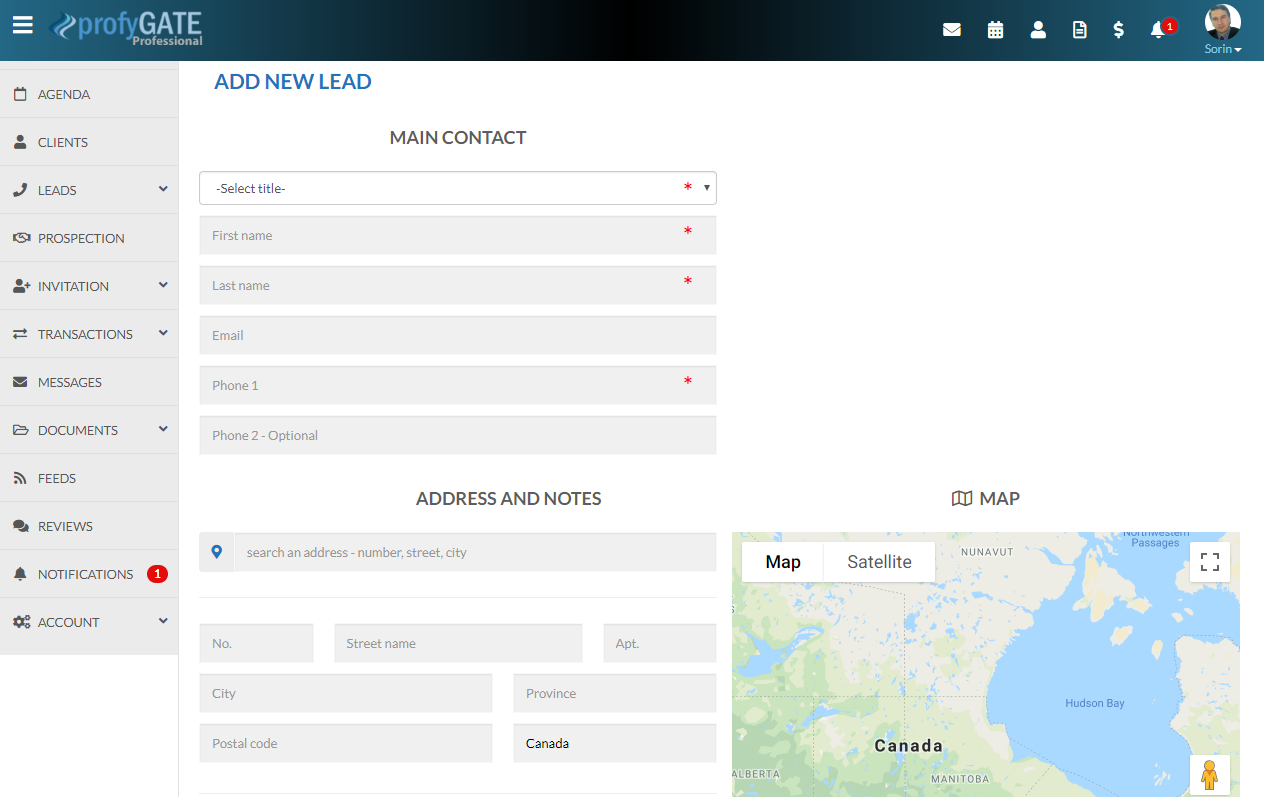1264x797 pixels.
Task: Click the user profile icon in header
Action: coord(1038,30)
